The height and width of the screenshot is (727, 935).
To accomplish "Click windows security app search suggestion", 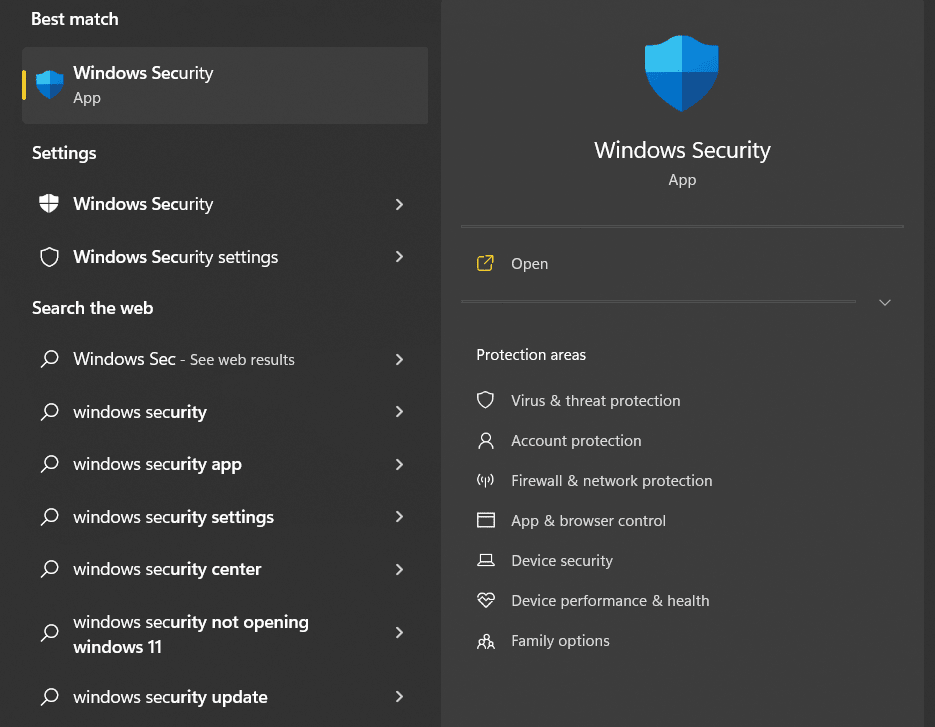I will pyautogui.click(x=156, y=464).
